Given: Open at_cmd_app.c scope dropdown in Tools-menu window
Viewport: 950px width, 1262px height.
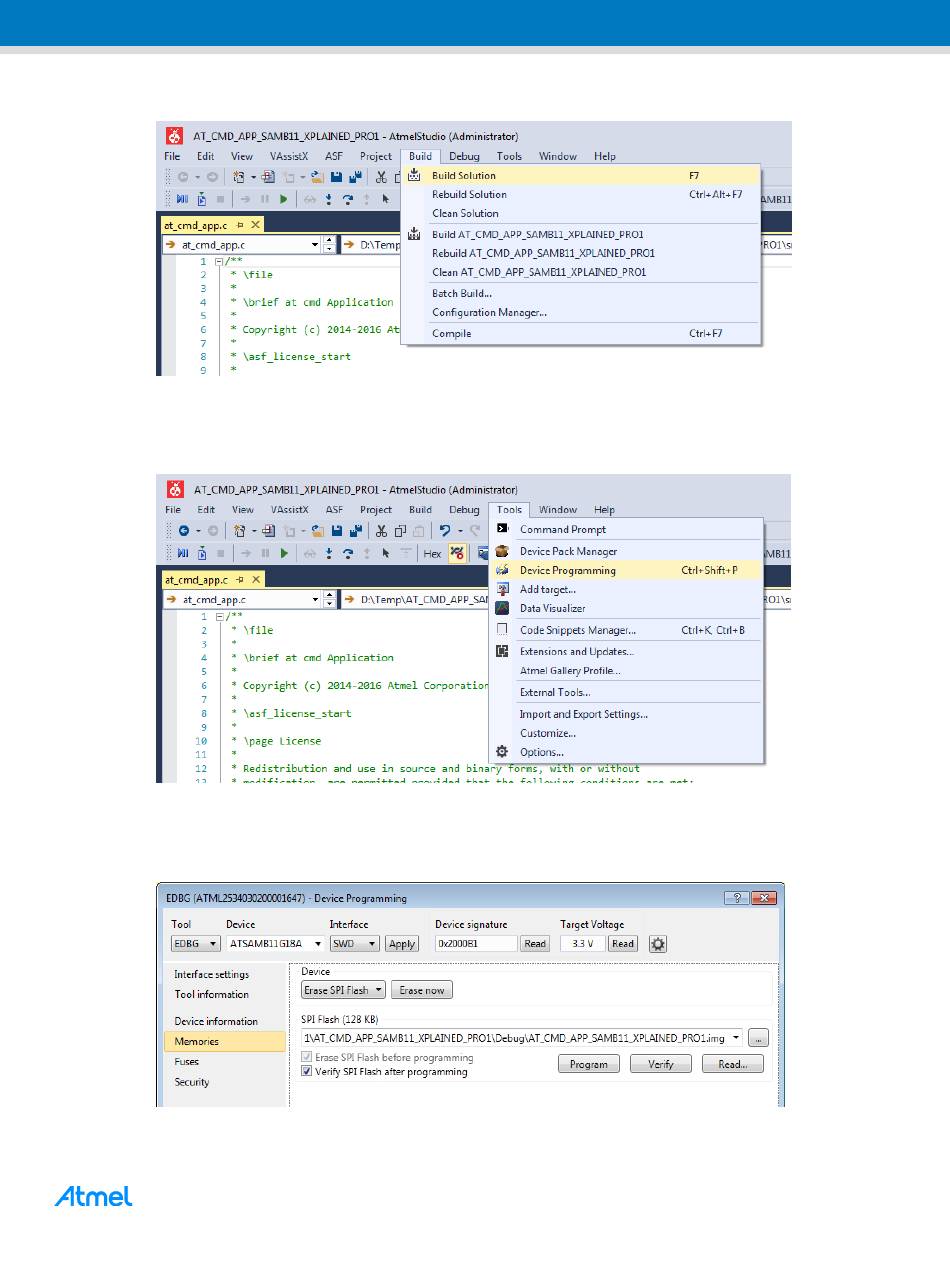Looking at the screenshot, I should coord(314,600).
